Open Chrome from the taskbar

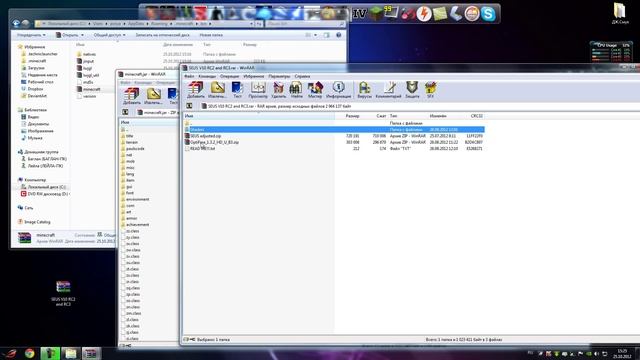click(29, 353)
